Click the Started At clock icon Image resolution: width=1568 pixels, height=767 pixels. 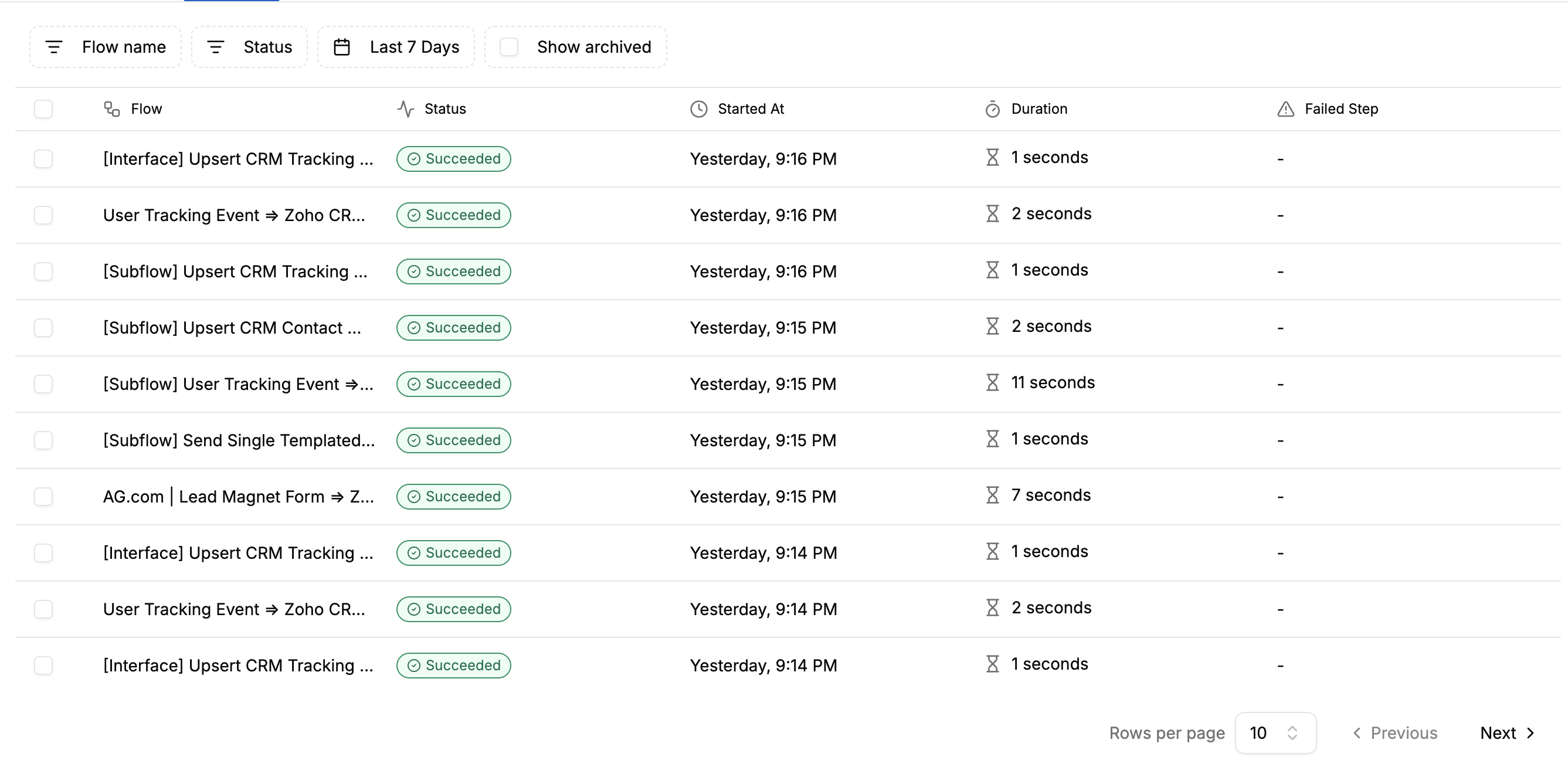coord(699,109)
